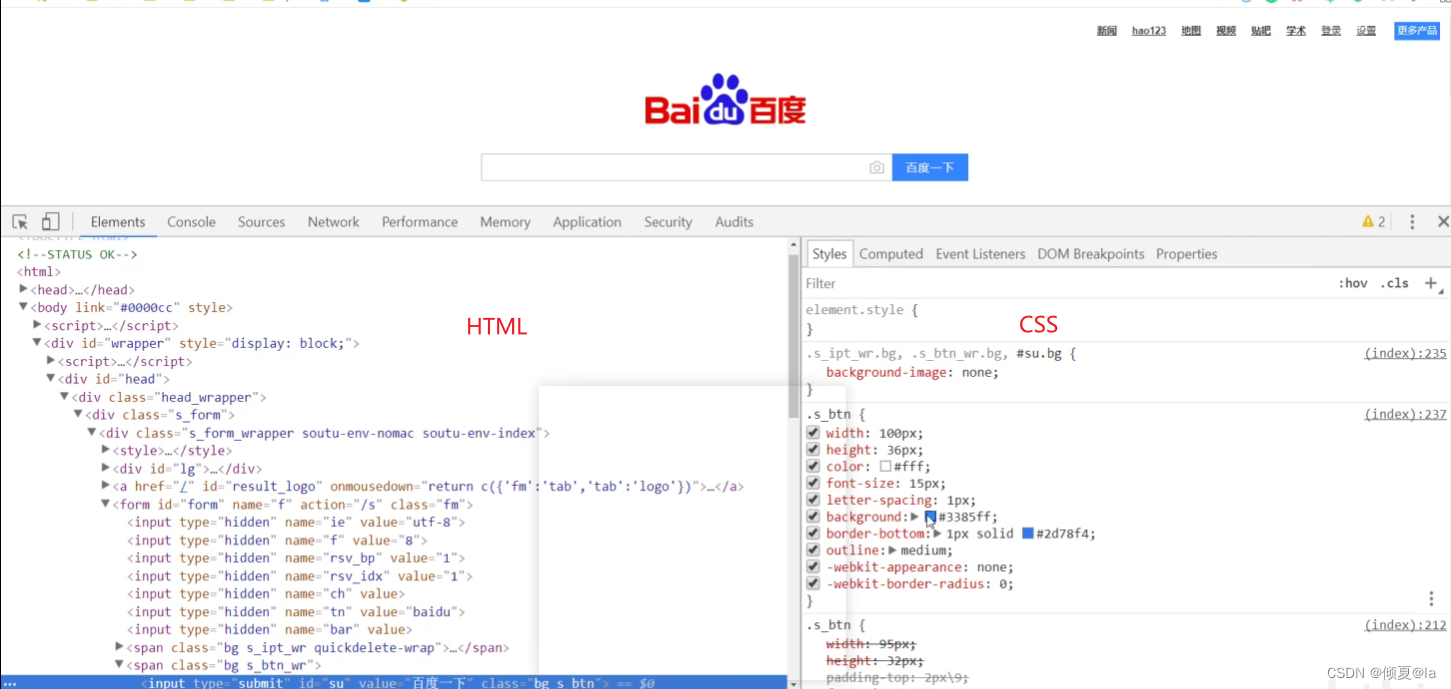
Task: Uncheck the border-bottom property checkbox
Action: tap(814, 534)
